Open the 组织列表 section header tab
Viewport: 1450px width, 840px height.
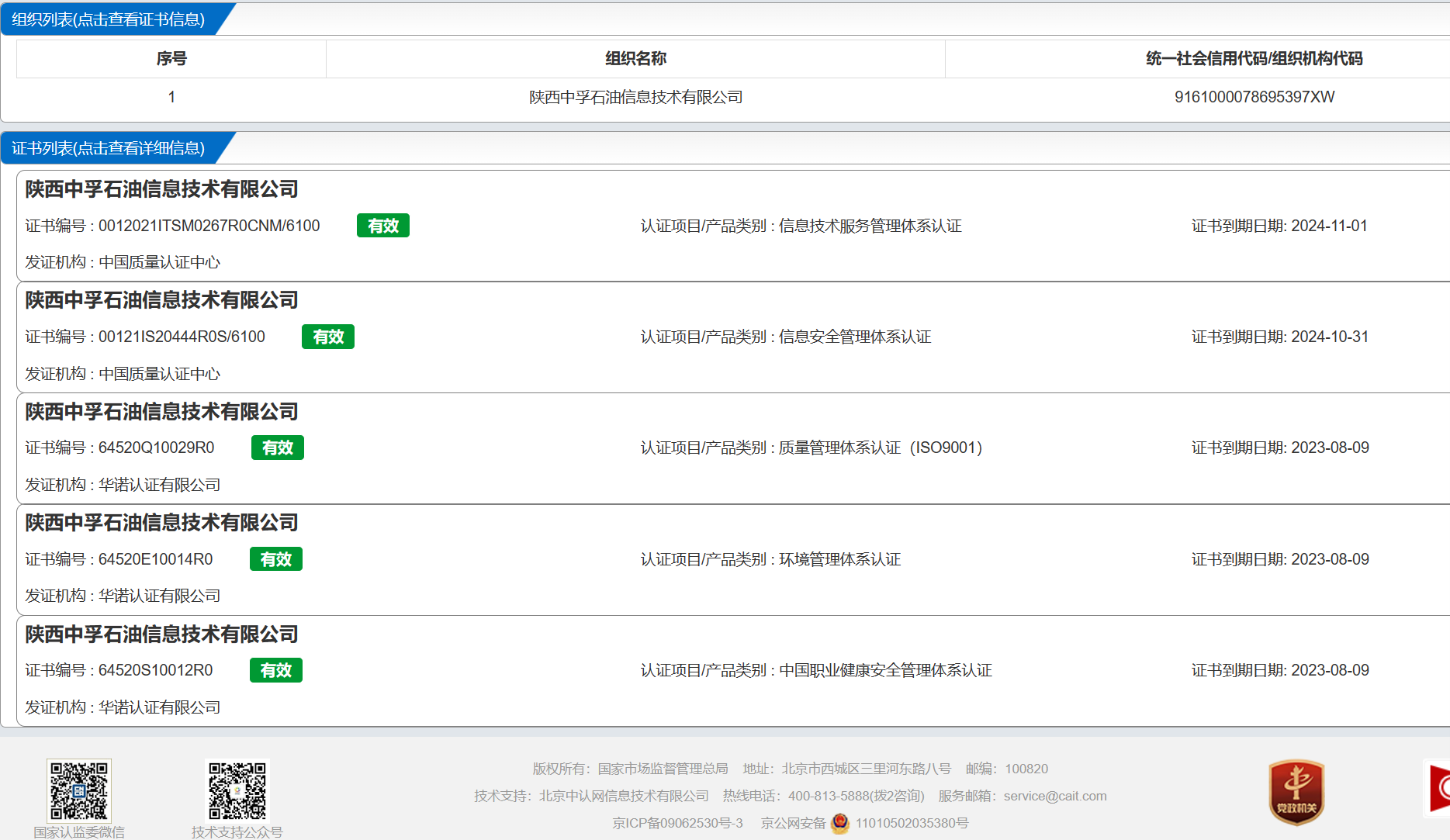click(109, 19)
